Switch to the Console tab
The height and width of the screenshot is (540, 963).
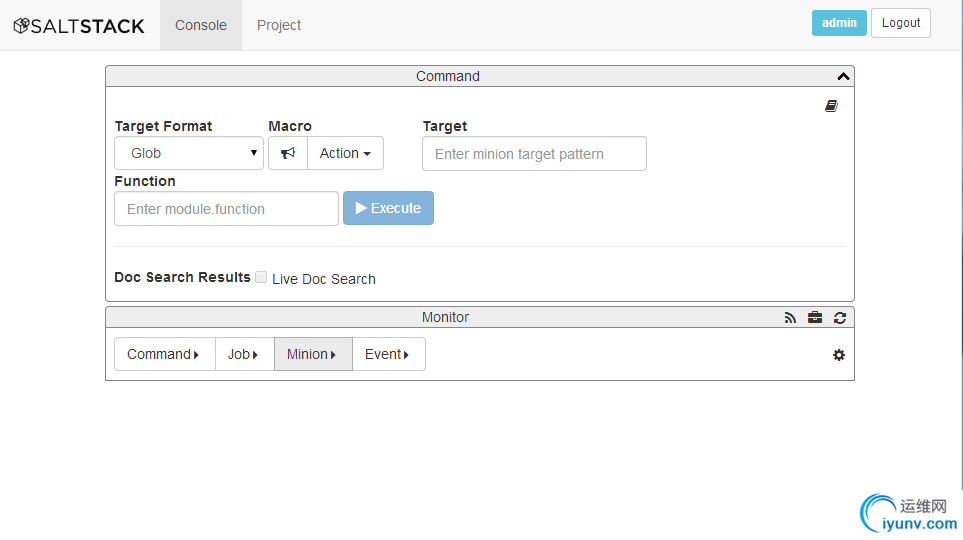coord(201,25)
